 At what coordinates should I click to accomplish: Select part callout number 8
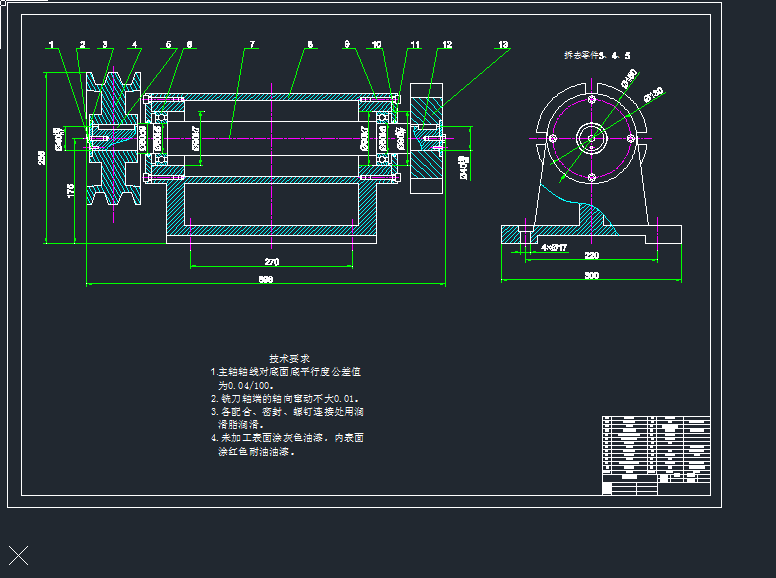click(310, 45)
